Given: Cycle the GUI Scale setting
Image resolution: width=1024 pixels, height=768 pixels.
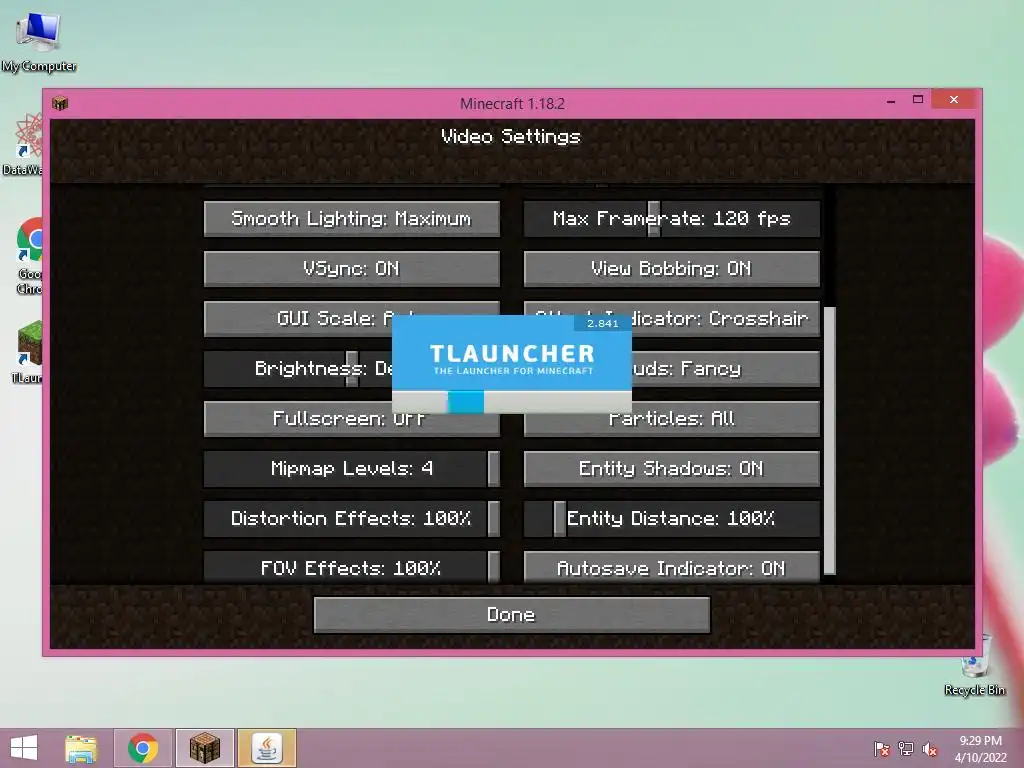Looking at the screenshot, I should point(298,319).
